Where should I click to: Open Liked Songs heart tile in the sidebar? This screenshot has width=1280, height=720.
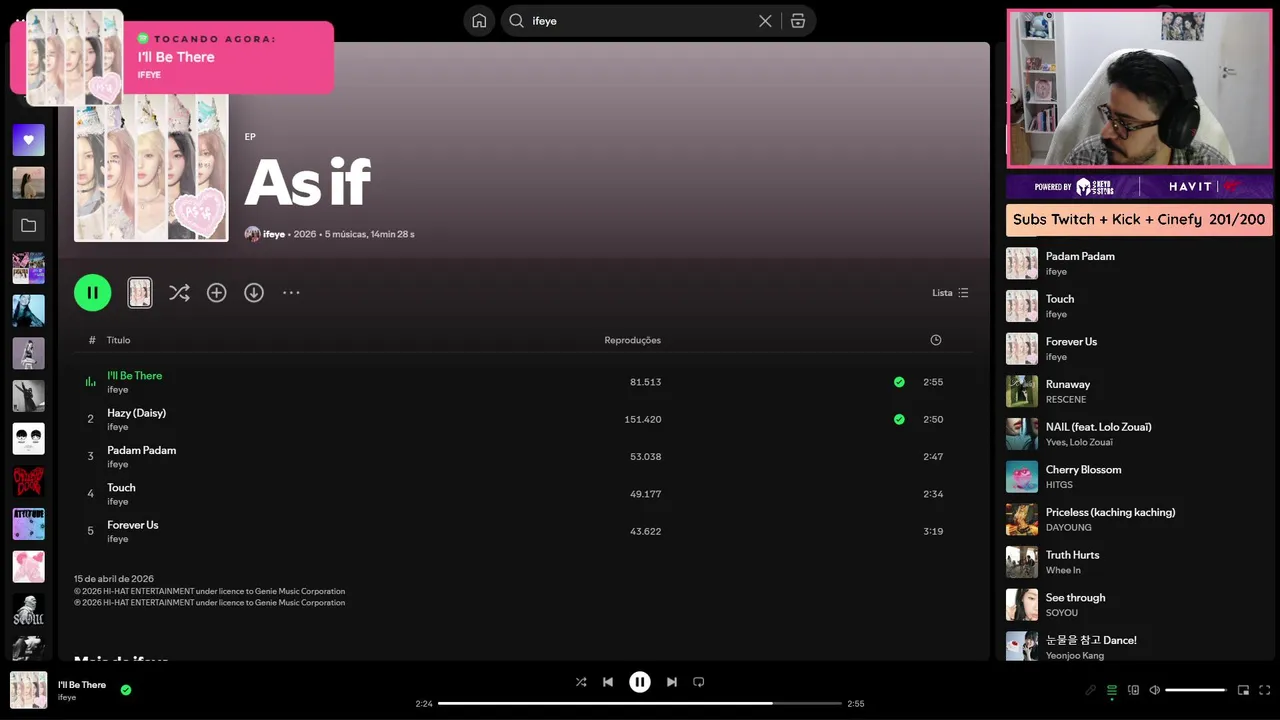28,140
